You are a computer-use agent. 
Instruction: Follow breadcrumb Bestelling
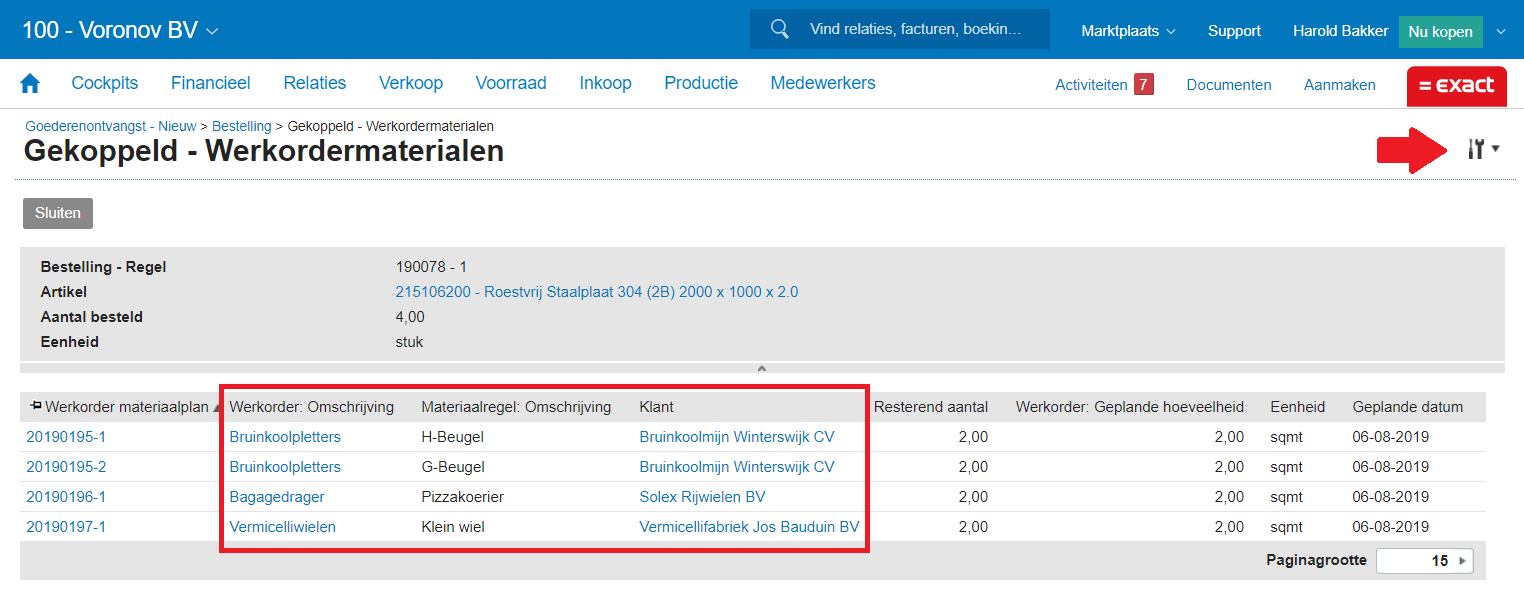point(241,126)
